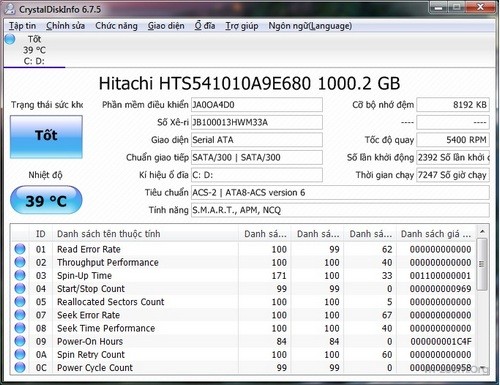Click the drive letter field C: D:
500x385 pixels.
tap(257, 175)
